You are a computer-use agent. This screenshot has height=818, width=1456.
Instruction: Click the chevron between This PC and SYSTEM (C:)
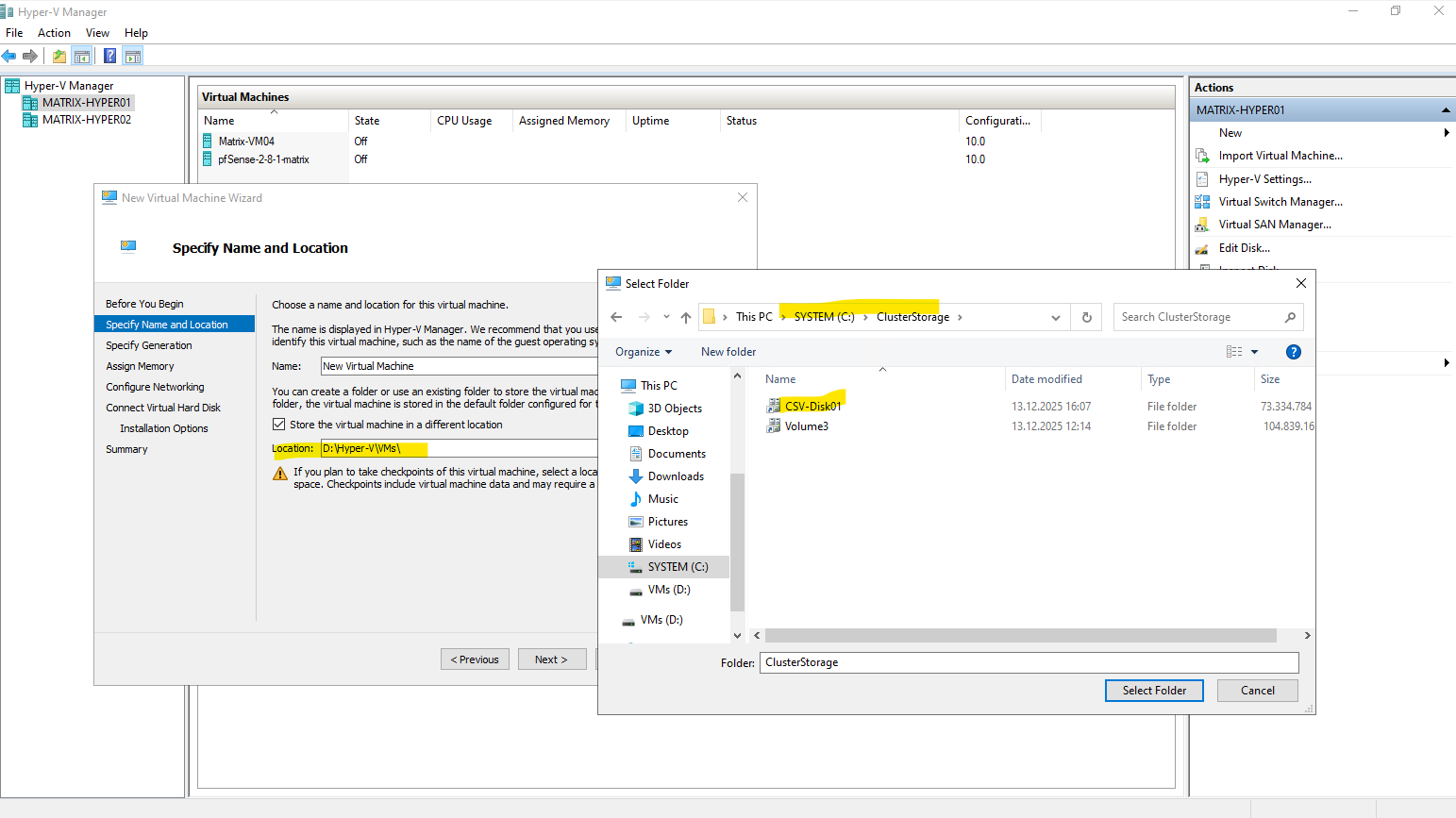tap(782, 317)
